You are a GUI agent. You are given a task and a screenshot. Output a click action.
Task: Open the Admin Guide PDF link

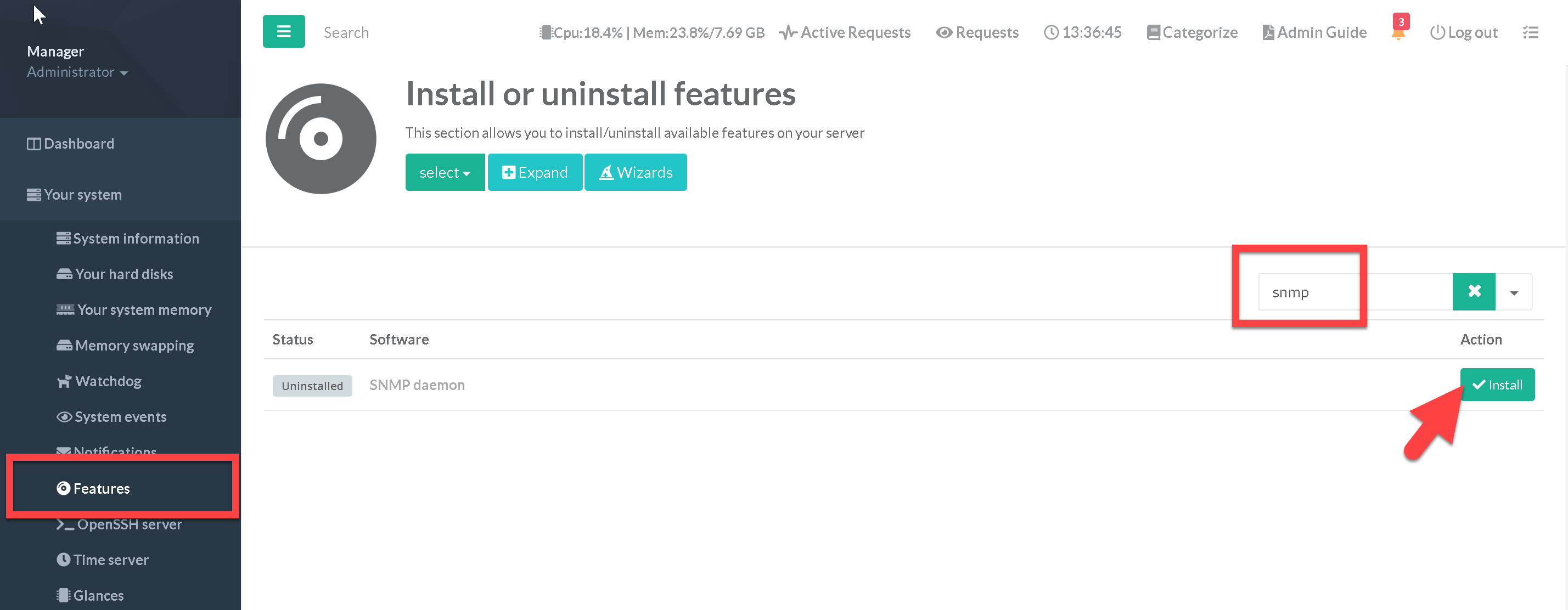tap(1315, 32)
